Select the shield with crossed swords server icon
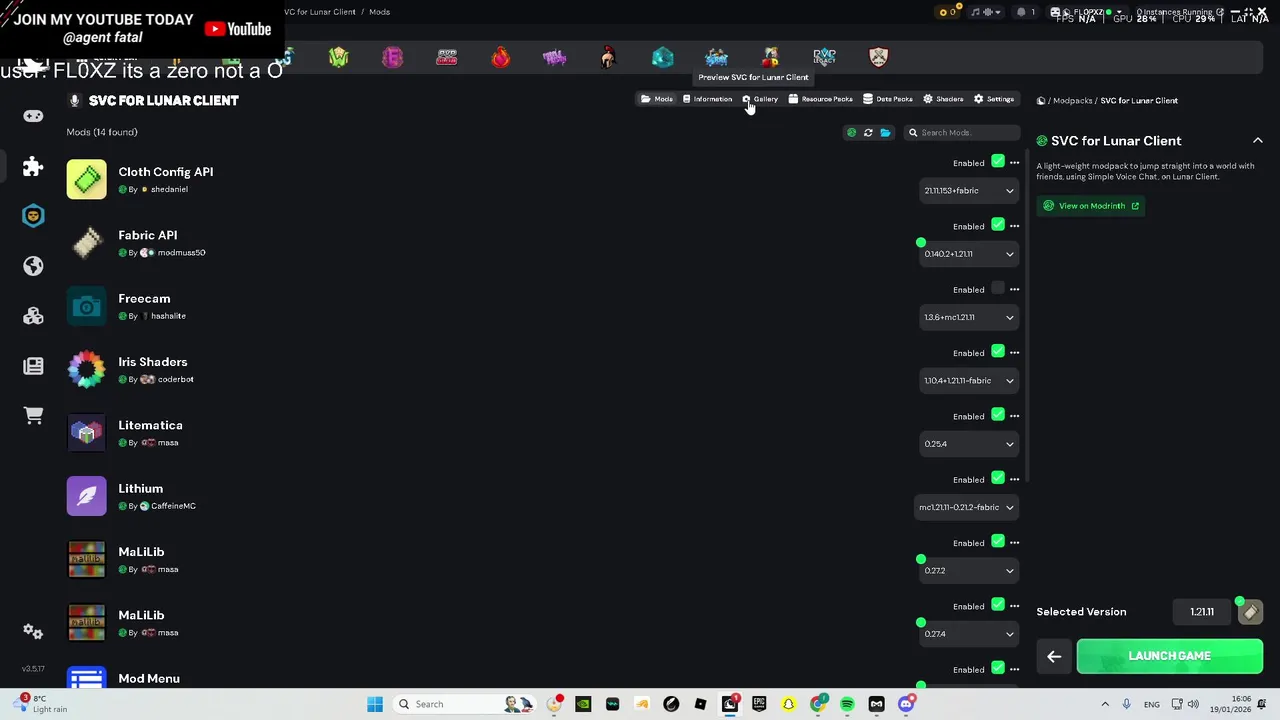The image size is (1280, 720). (x=878, y=57)
